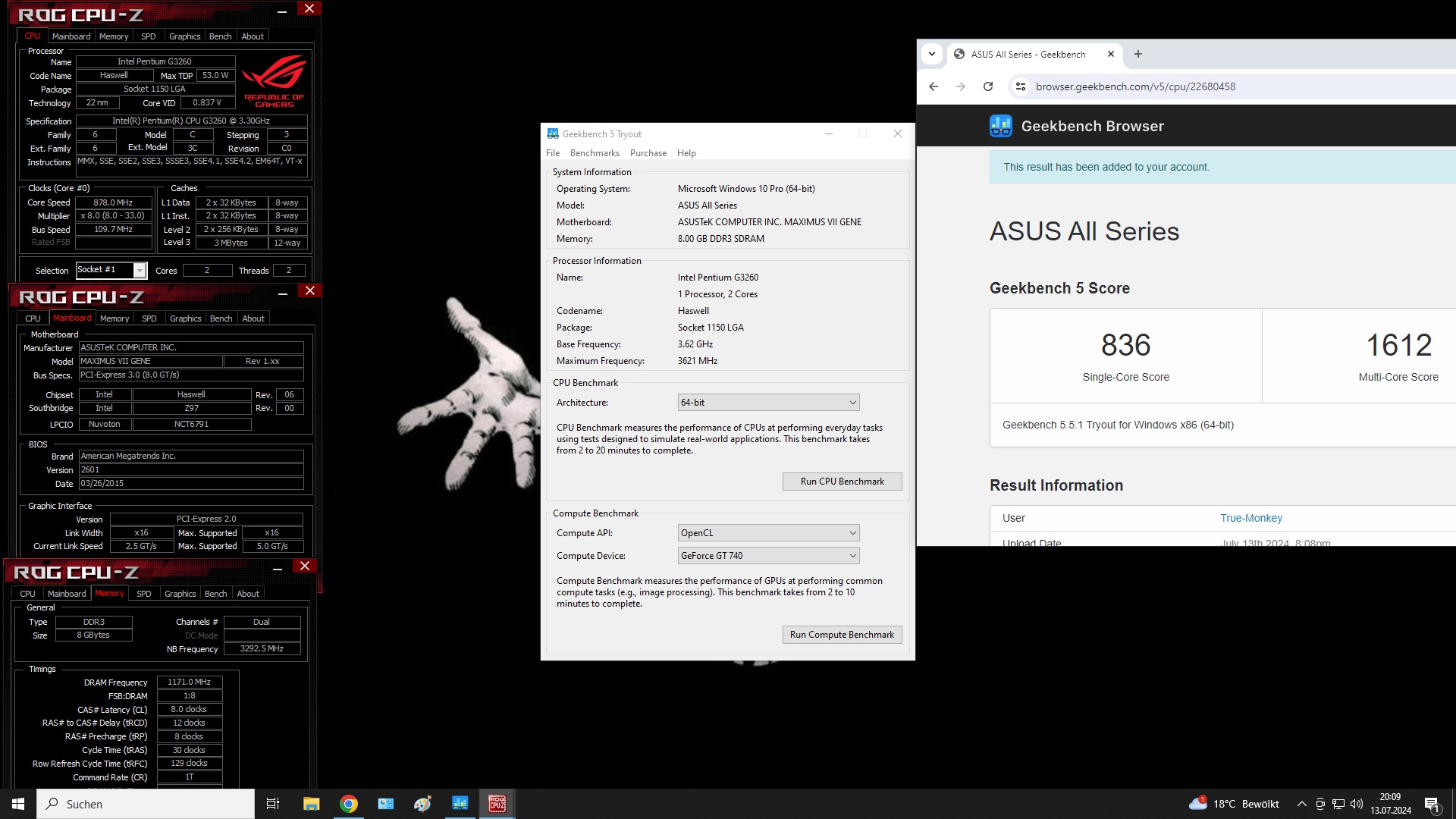
Task: Run the CPU Benchmark in Geekbench
Action: tap(842, 482)
